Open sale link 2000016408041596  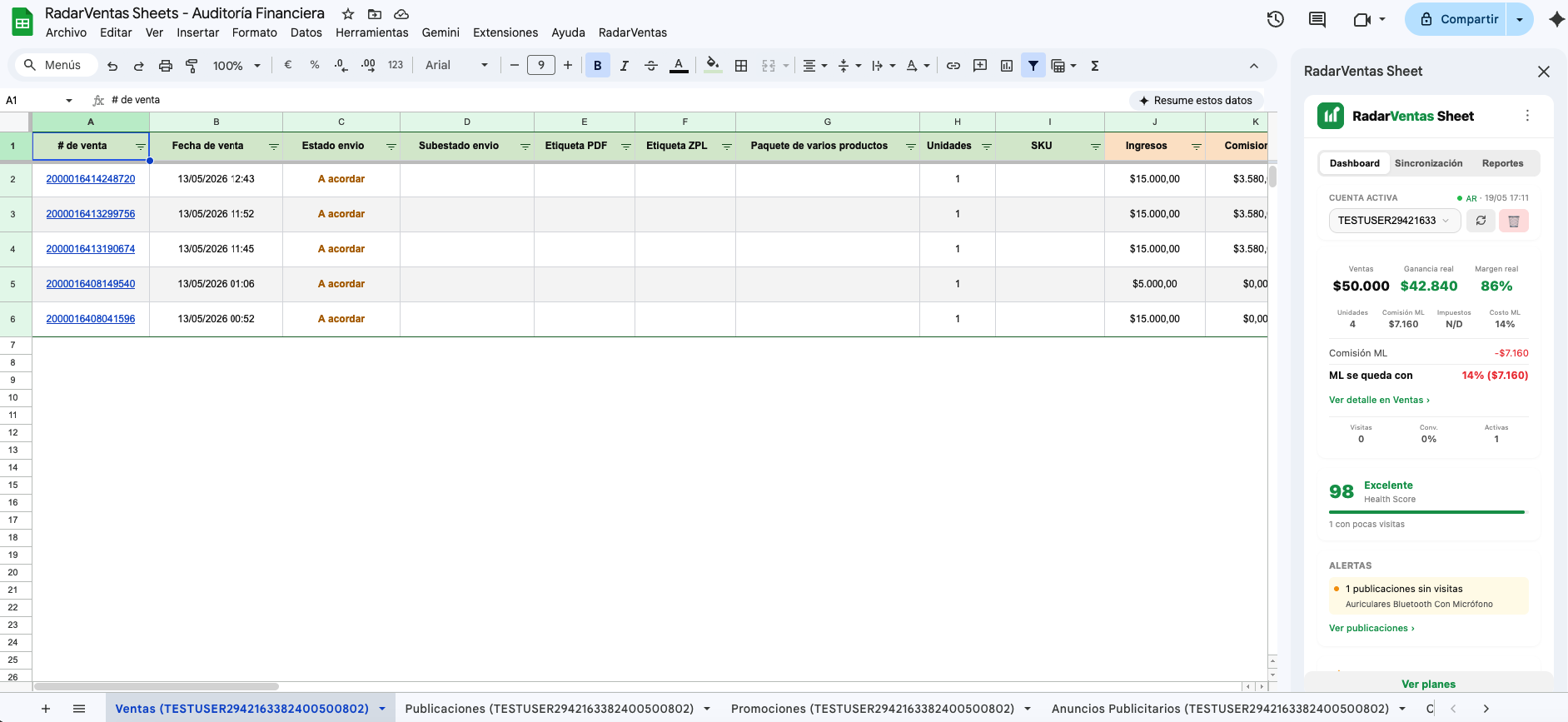(x=91, y=319)
